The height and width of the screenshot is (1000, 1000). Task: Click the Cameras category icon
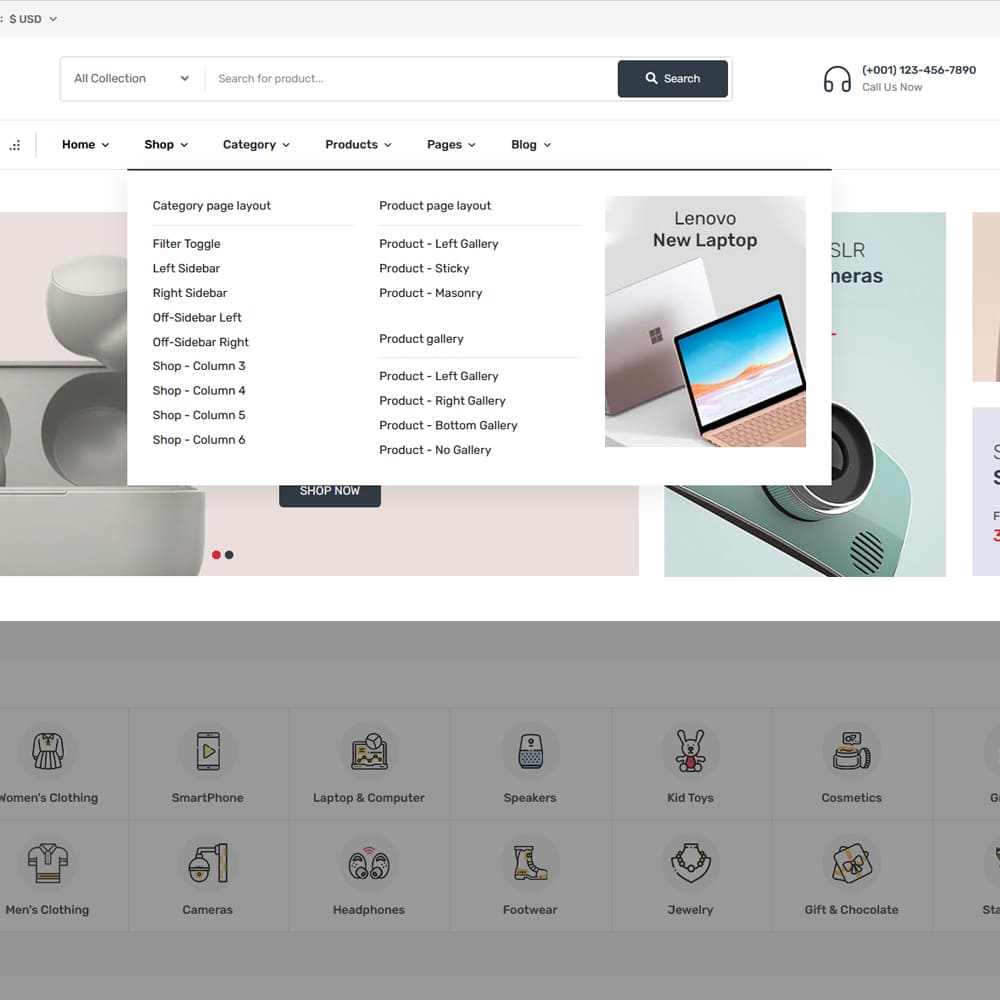click(x=208, y=863)
